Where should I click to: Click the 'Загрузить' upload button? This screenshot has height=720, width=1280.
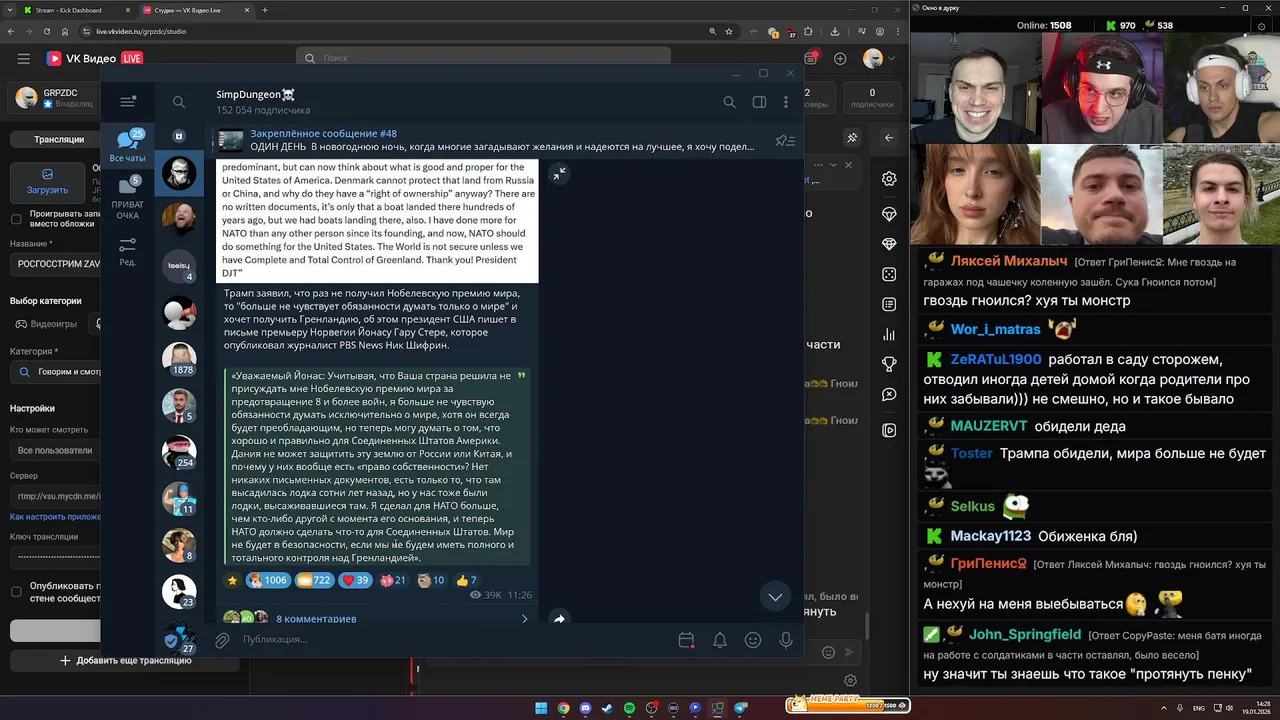47,182
